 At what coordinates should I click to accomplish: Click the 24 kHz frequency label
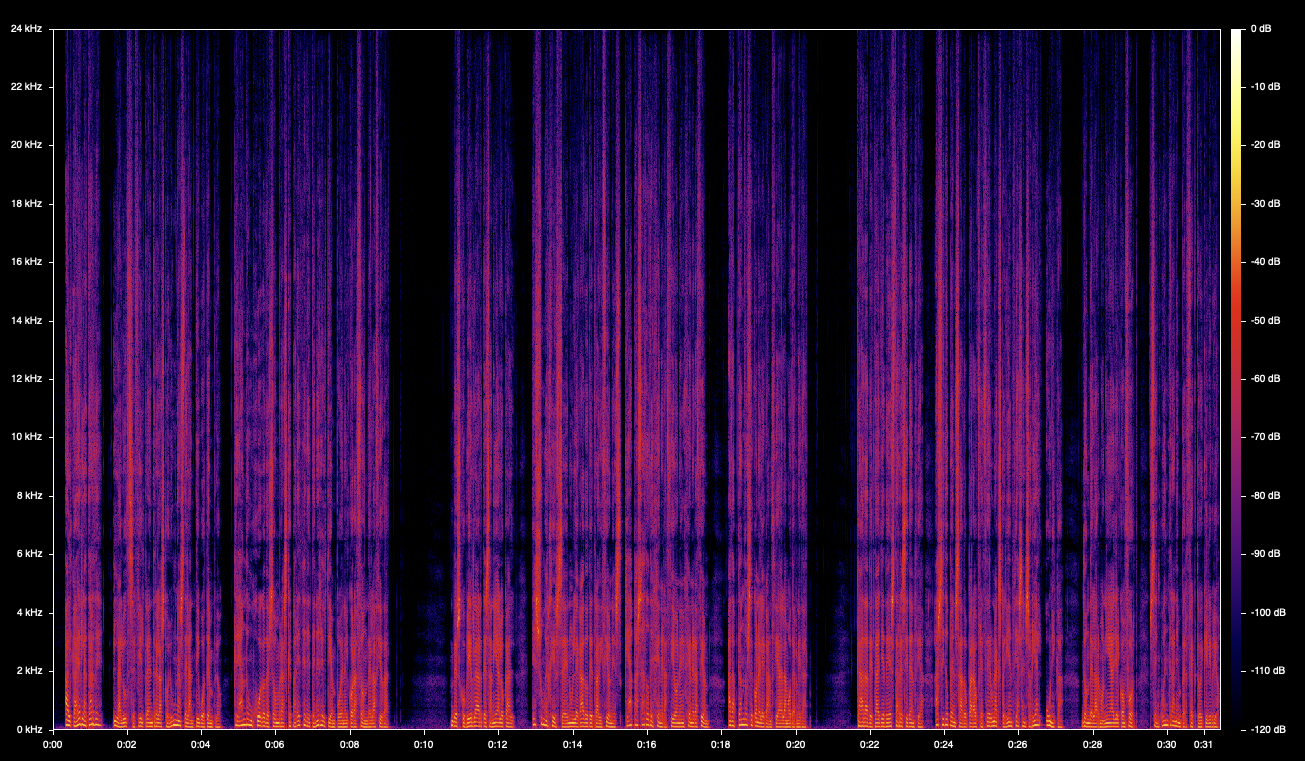pyautogui.click(x=26, y=29)
